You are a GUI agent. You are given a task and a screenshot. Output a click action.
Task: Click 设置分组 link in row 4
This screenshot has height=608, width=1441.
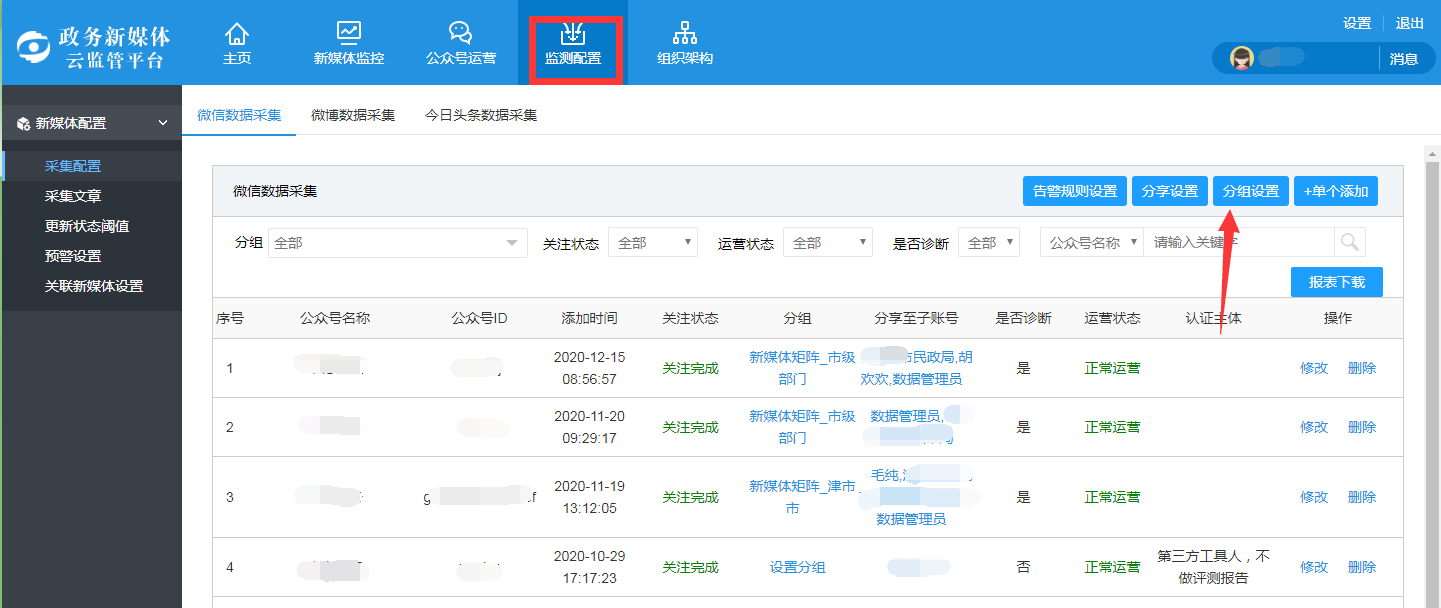pos(797,567)
